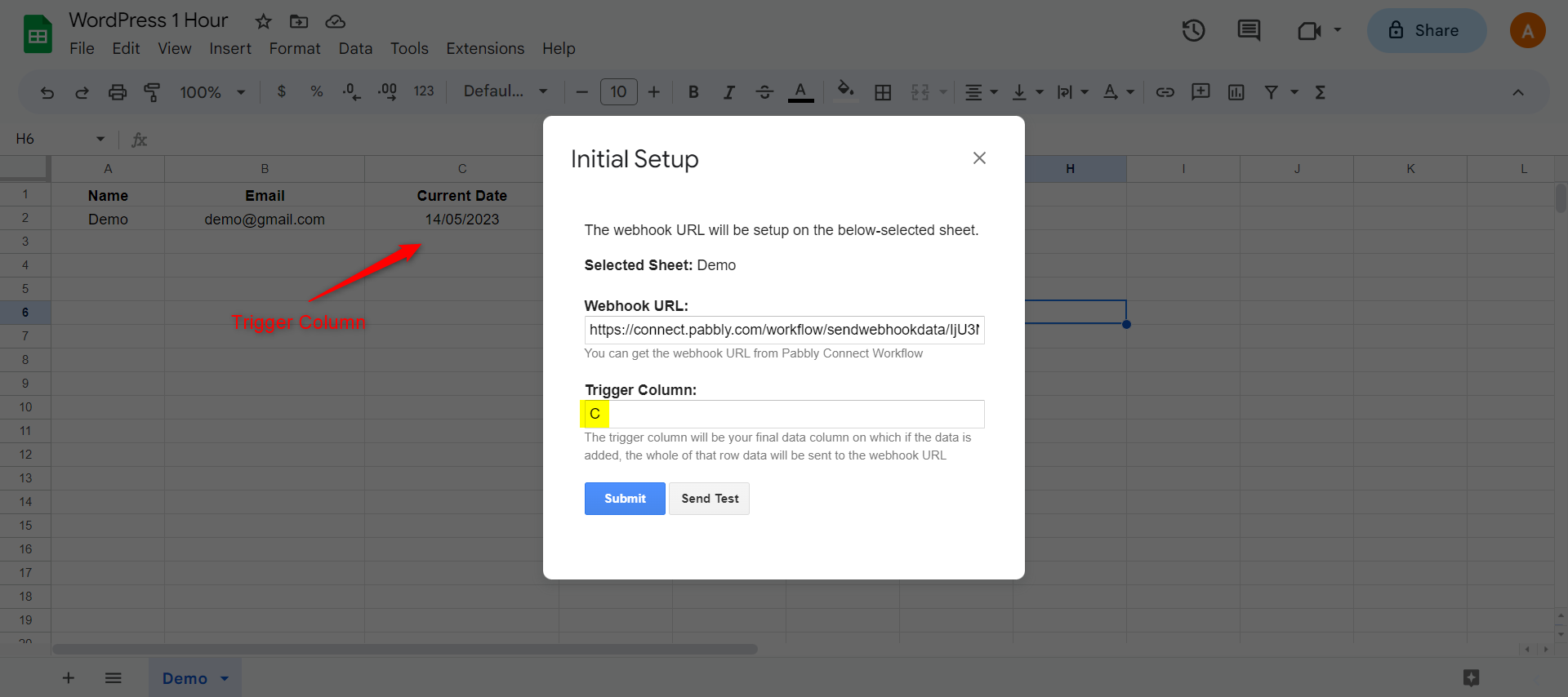Select the 14/05/2023 date cell
The width and height of the screenshot is (1568, 697).
pos(462,220)
